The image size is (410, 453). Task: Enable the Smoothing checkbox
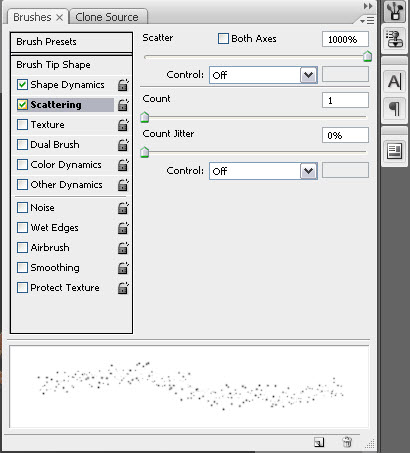pyautogui.click(x=22, y=268)
